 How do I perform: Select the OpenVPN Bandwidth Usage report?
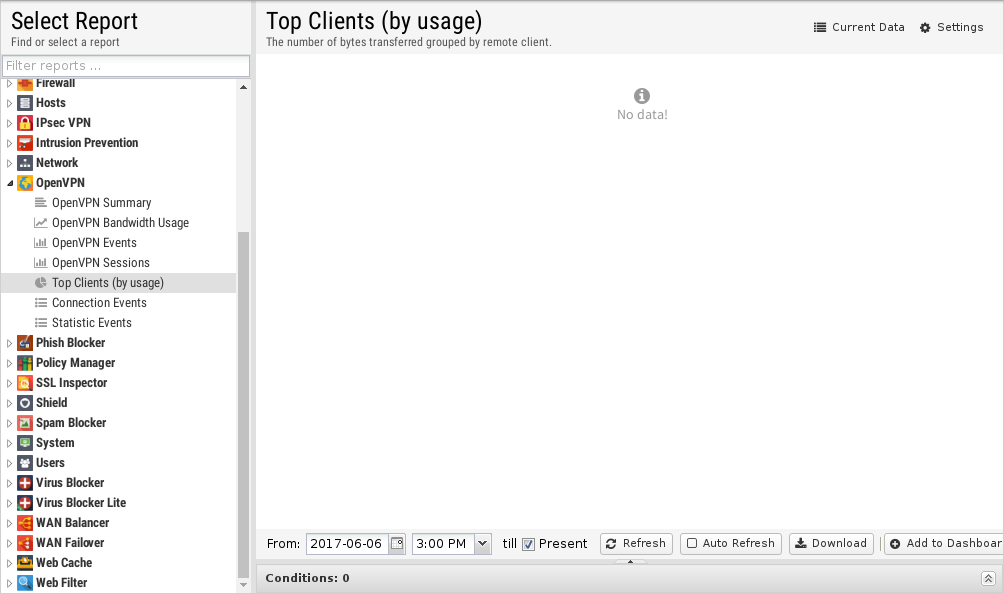[x=120, y=223]
